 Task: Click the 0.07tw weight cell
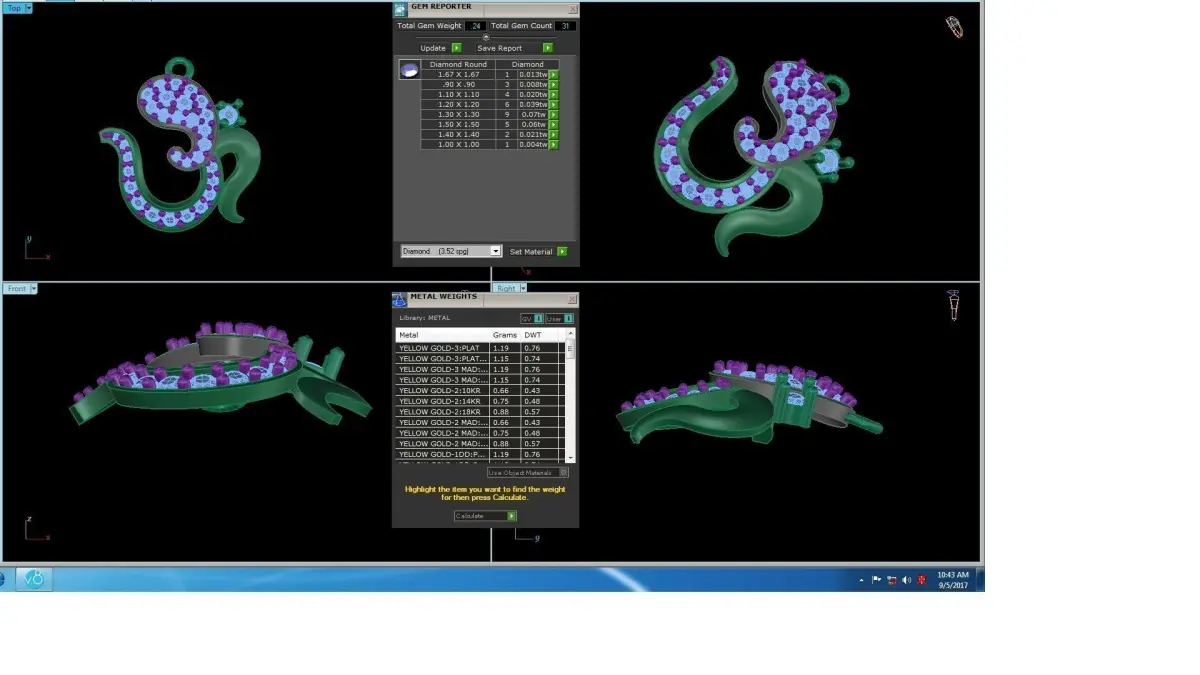(533, 115)
